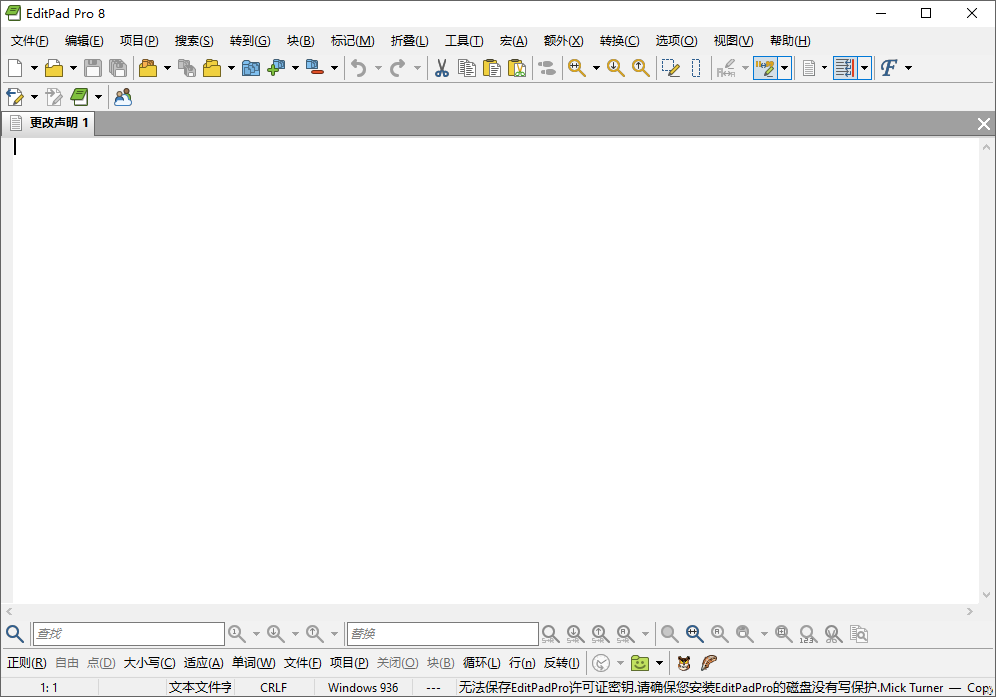The image size is (996, 697).
Task: Click the green smiley folder favorites icon
Action: click(x=640, y=663)
